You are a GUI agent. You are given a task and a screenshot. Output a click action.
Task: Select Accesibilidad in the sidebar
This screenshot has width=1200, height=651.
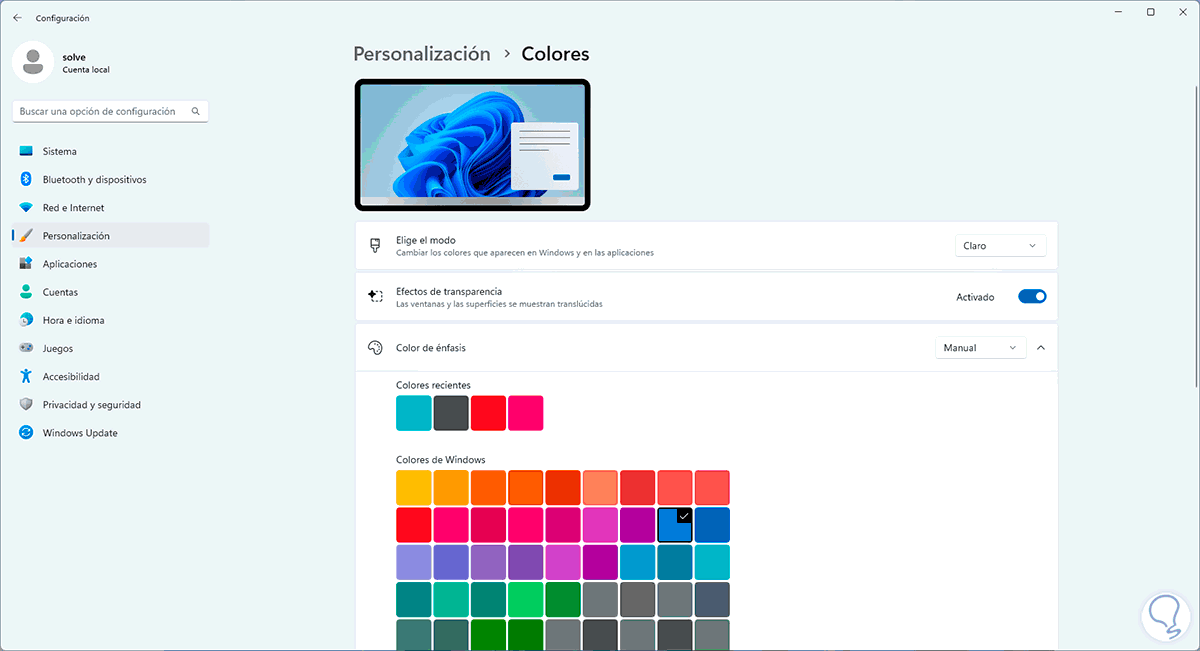(x=110, y=377)
